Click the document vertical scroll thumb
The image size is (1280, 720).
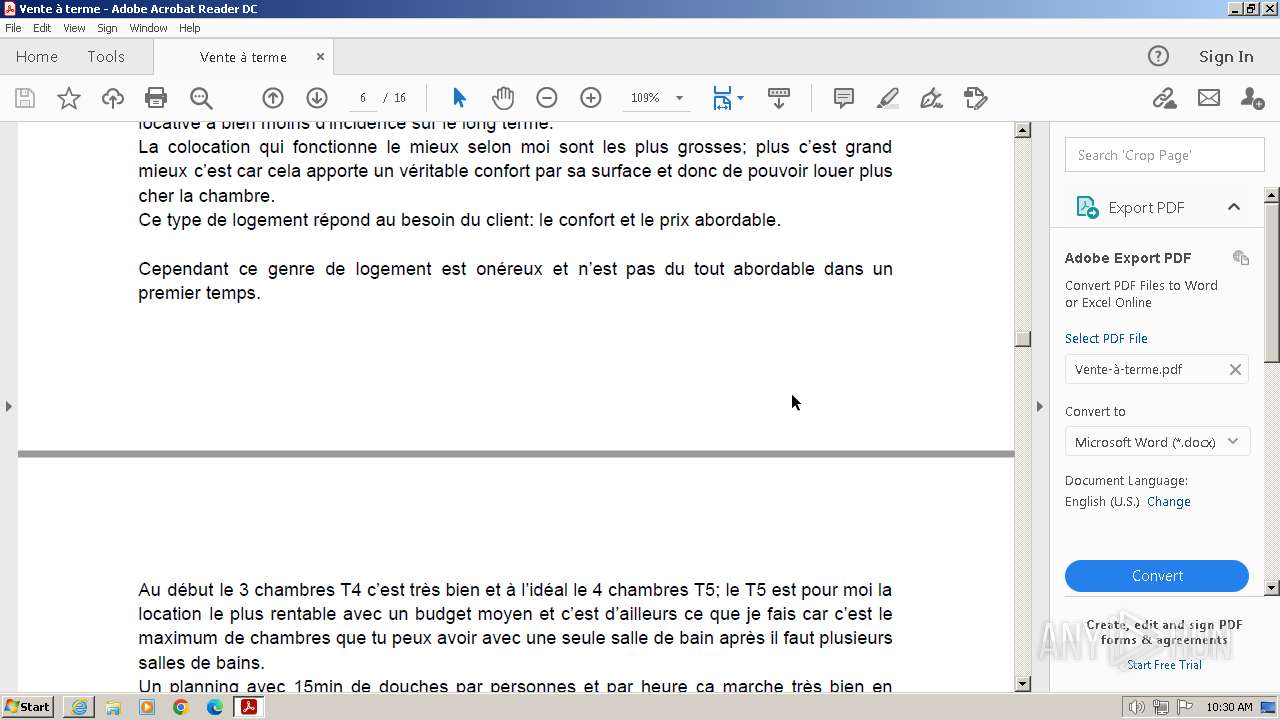(1022, 339)
